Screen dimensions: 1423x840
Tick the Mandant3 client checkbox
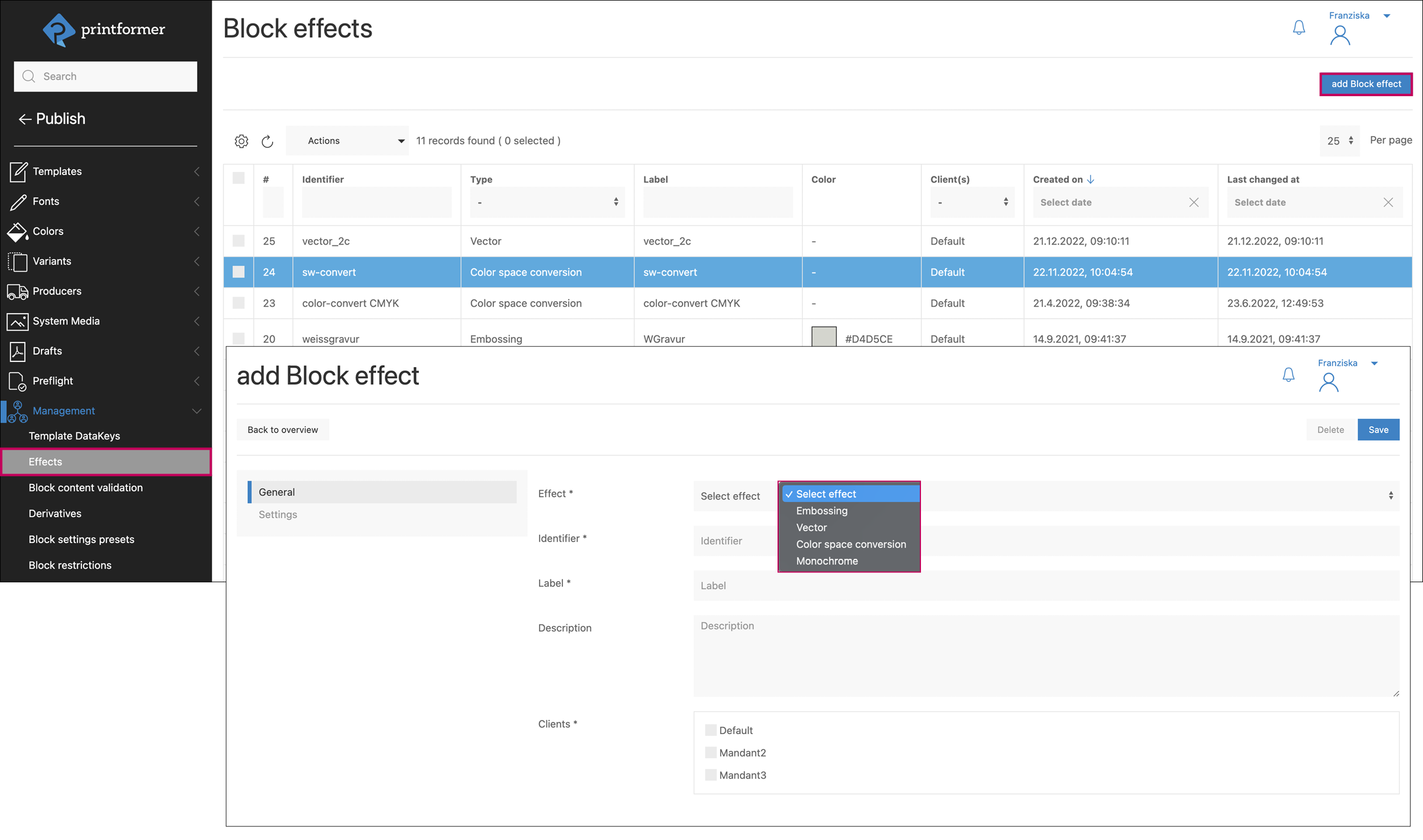(x=710, y=775)
